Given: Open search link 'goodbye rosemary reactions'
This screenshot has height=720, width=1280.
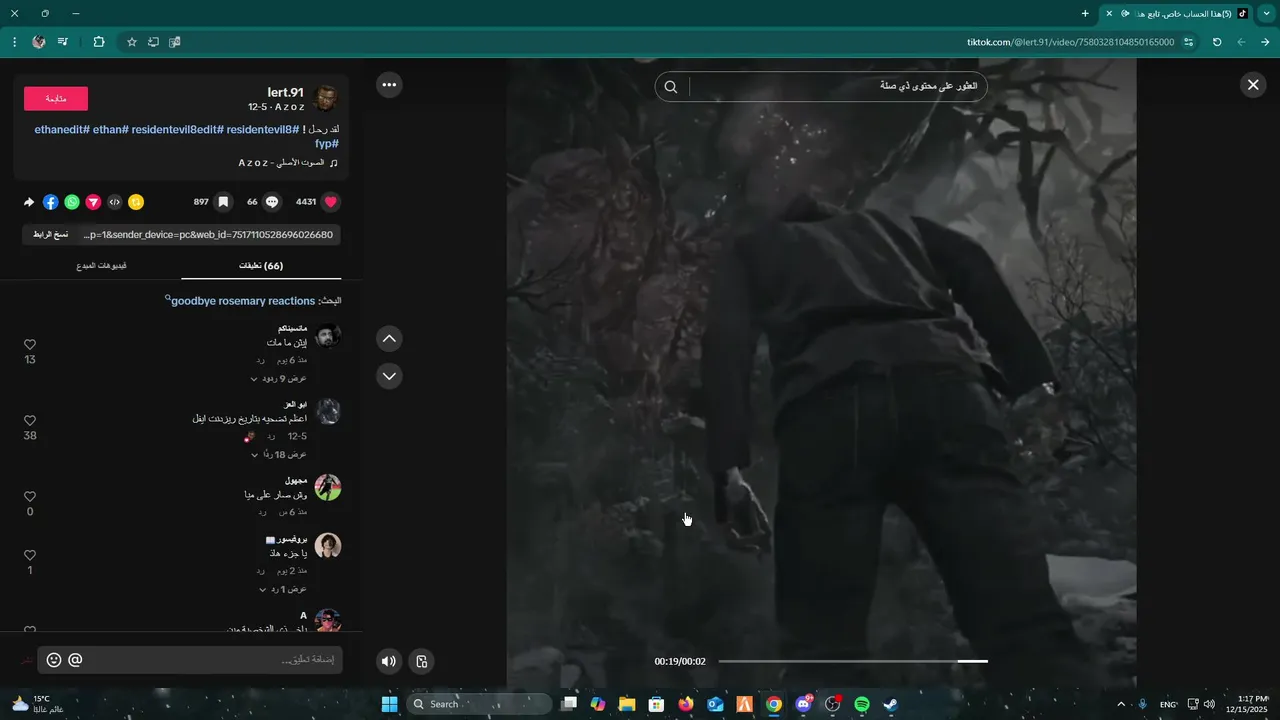Looking at the screenshot, I should click(x=243, y=301).
